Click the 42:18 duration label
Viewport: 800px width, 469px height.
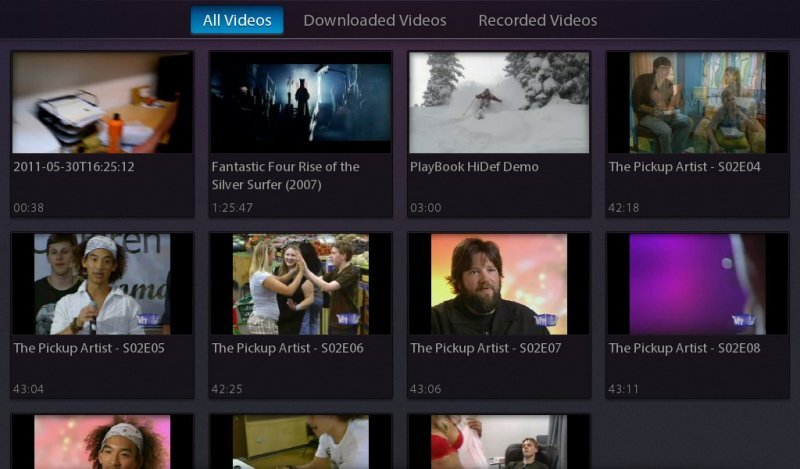(623, 208)
